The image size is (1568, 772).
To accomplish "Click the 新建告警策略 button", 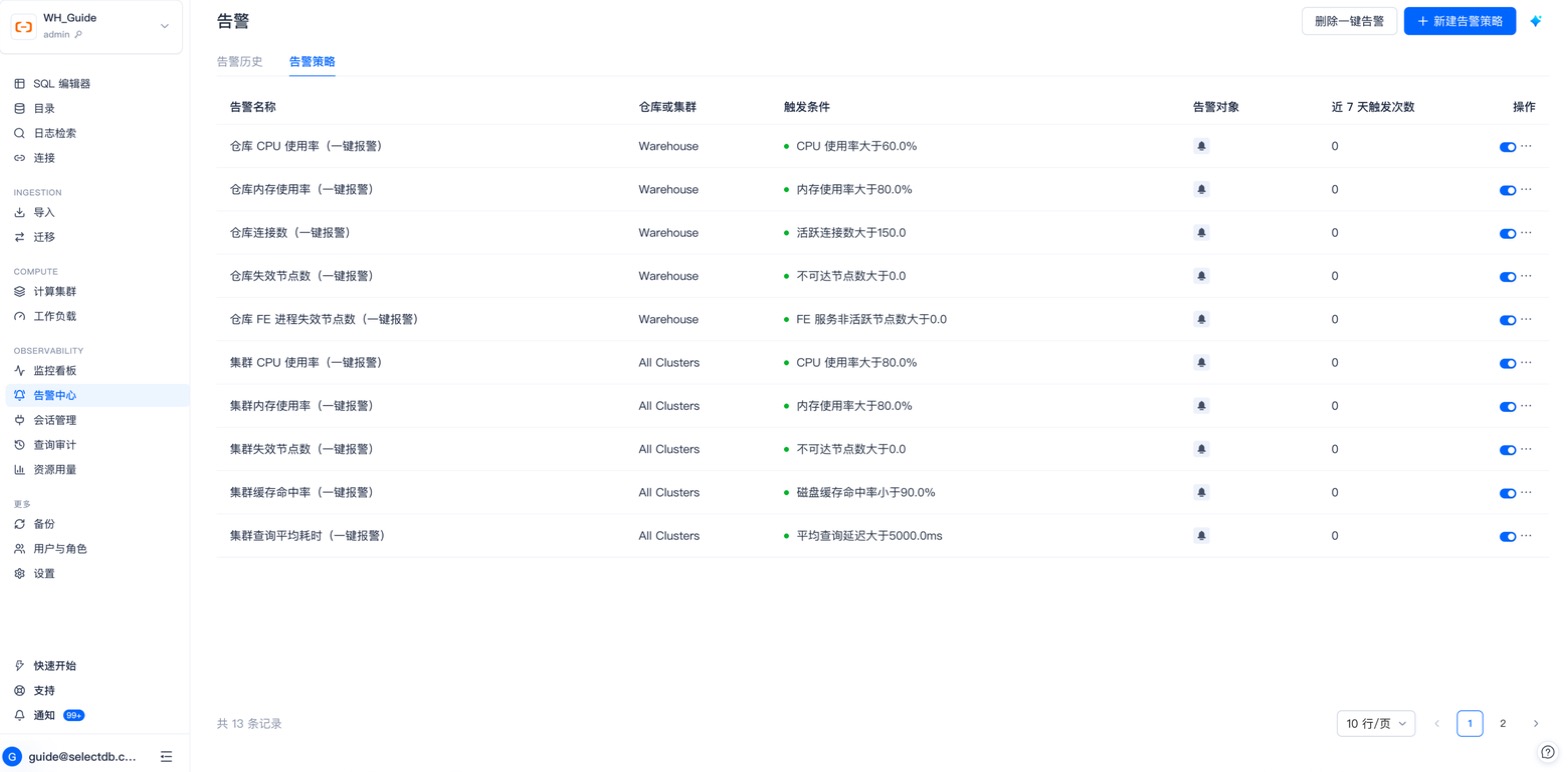I will tap(1460, 21).
